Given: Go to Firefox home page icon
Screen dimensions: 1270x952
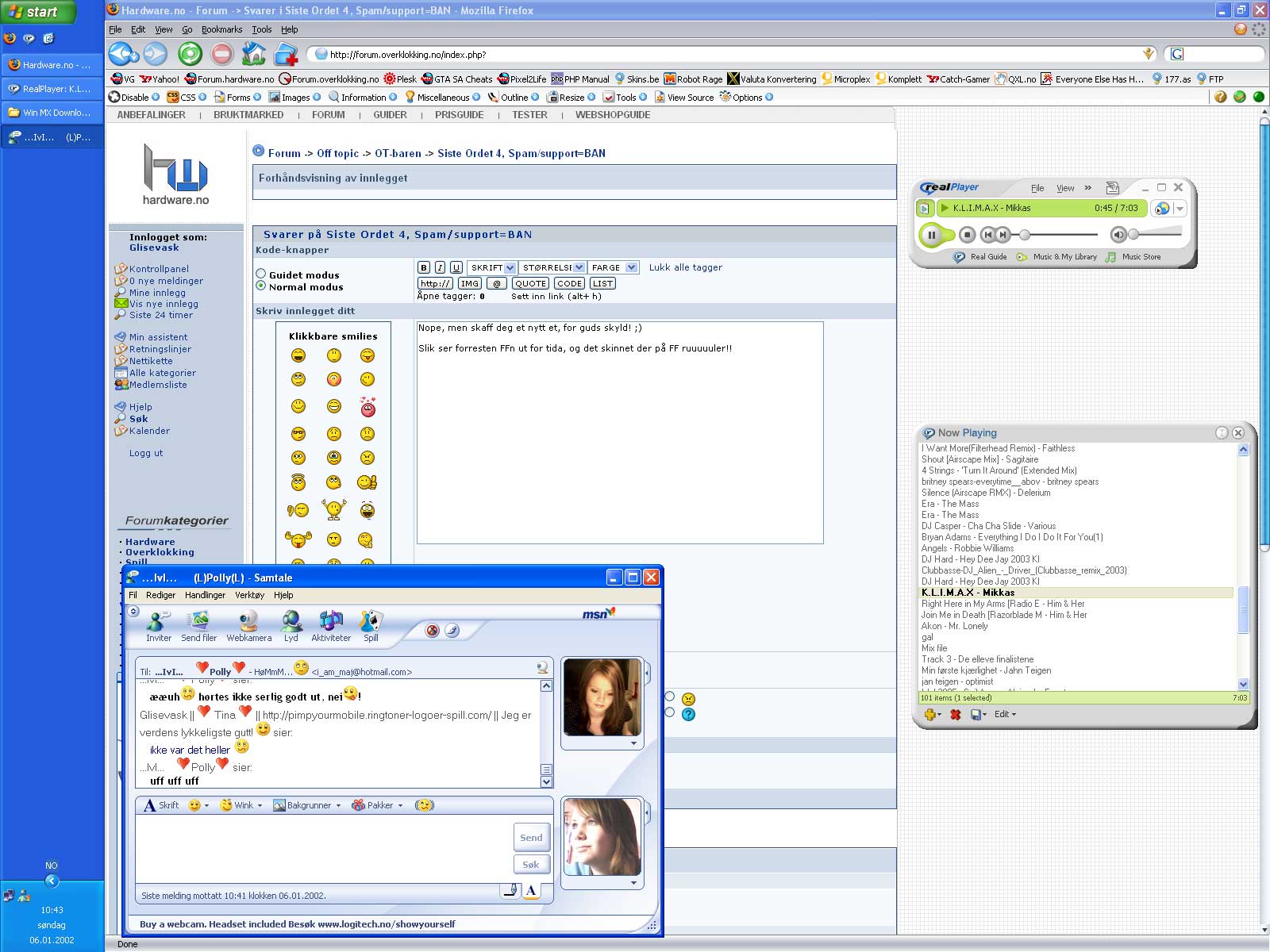Looking at the screenshot, I should tap(253, 54).
